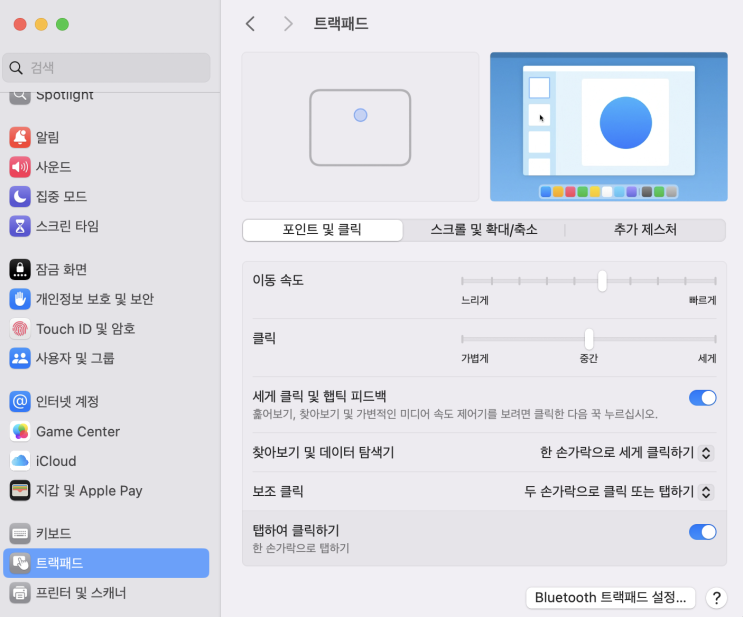Click the magnifying glass search icon
743x617 pixels.
16,68
